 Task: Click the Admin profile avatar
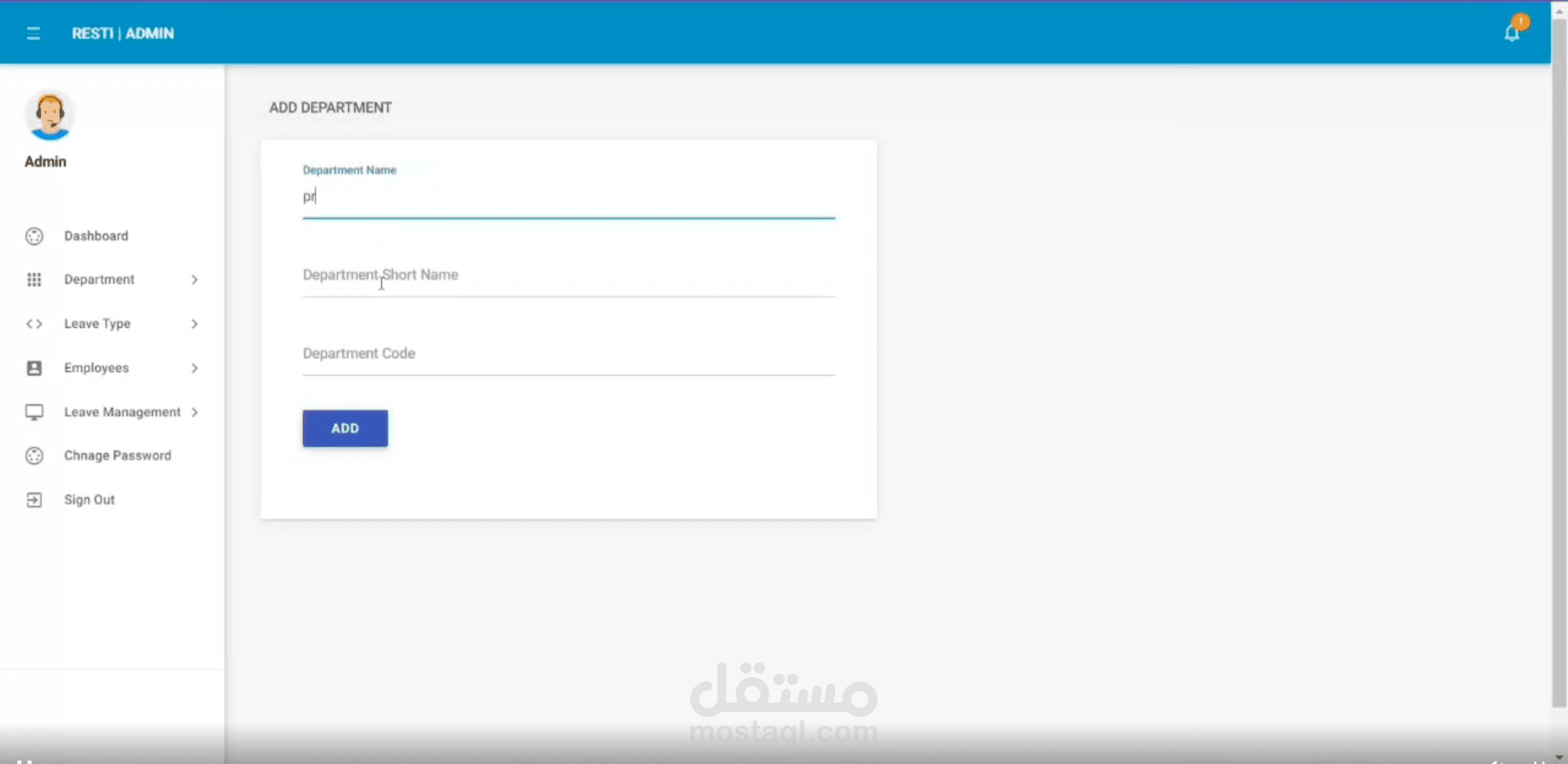[x=49, y=115]
